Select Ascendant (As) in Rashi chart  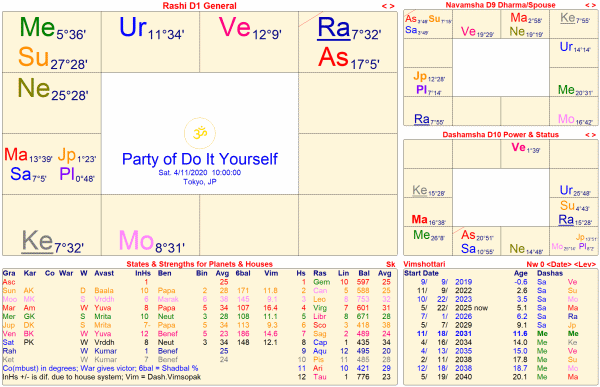(333, 57)
